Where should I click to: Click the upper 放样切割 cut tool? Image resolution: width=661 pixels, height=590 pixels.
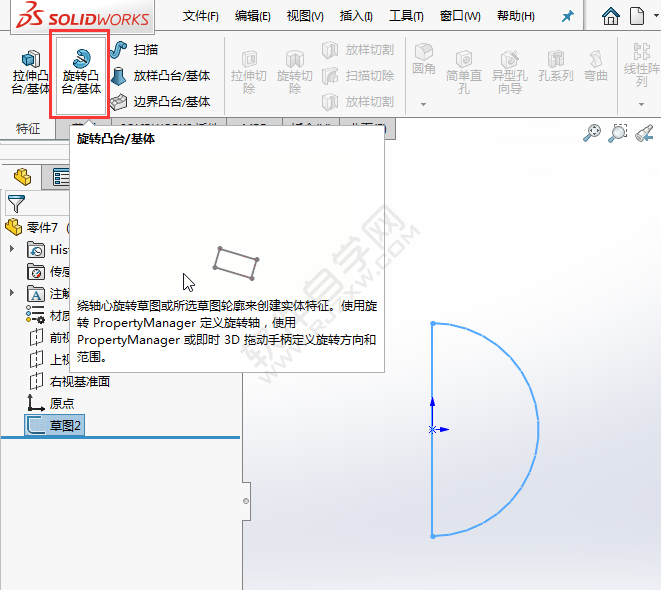pyautogui.click(x=358, y=50)
